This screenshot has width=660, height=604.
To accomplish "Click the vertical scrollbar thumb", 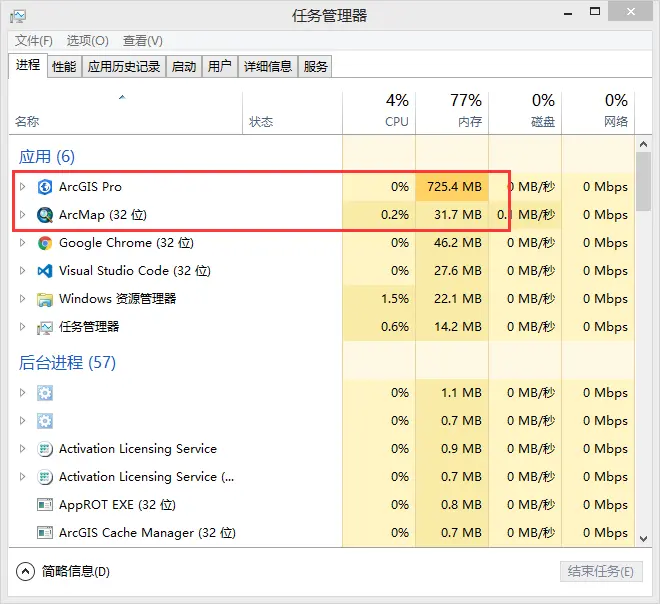I will (643, 181).
